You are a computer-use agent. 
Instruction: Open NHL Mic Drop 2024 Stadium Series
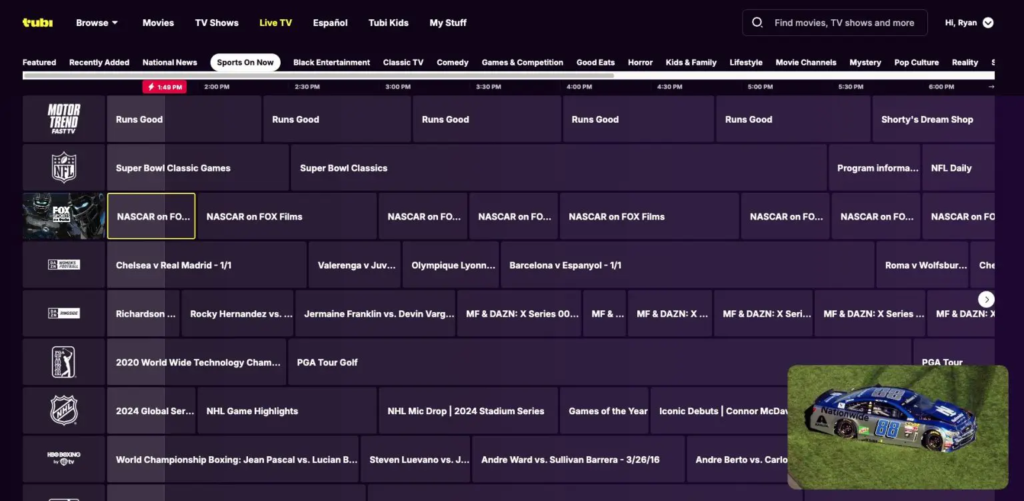click(468, 410)
